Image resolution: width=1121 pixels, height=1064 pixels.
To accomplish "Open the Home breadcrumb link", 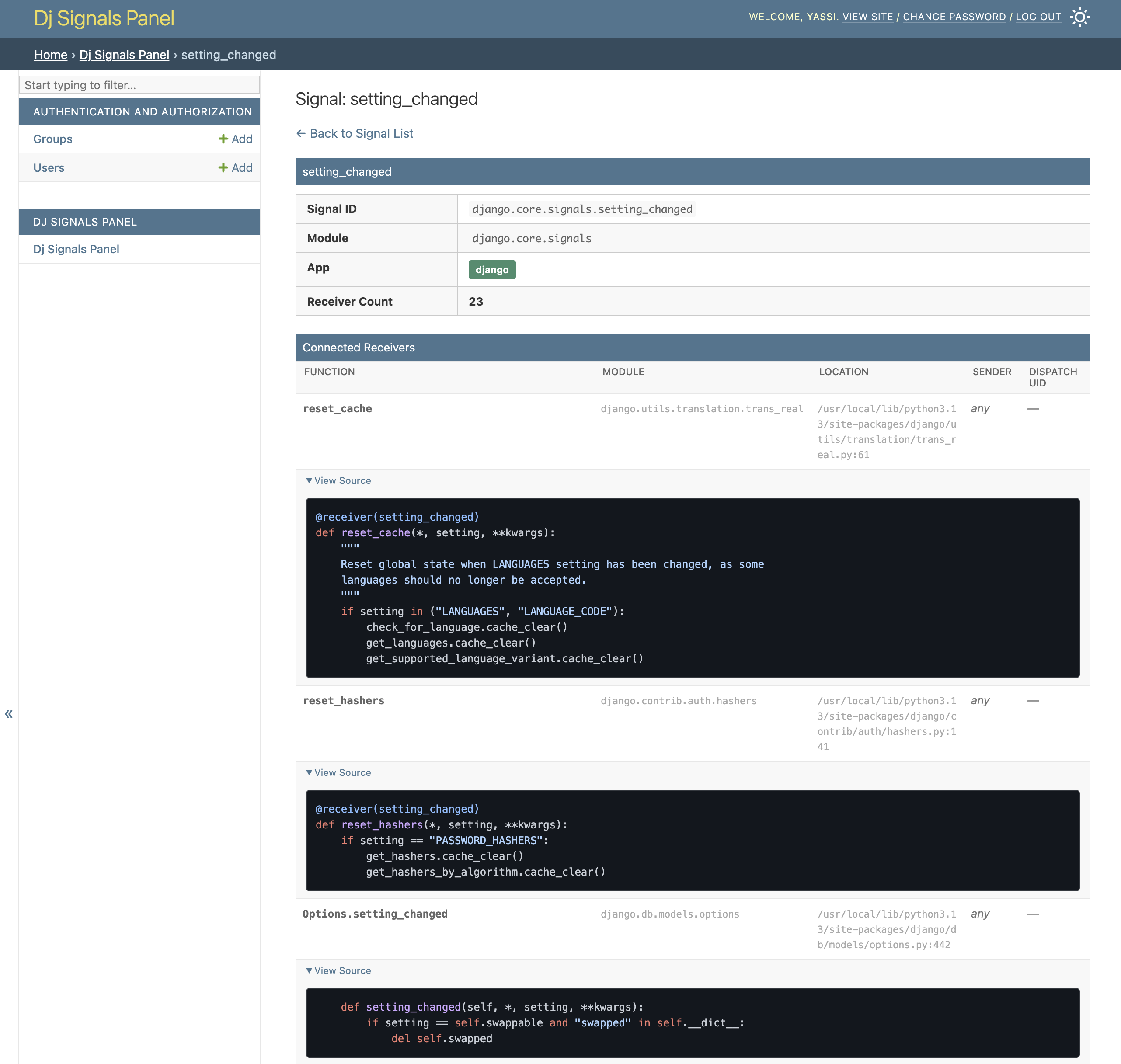I will [50, 55].
